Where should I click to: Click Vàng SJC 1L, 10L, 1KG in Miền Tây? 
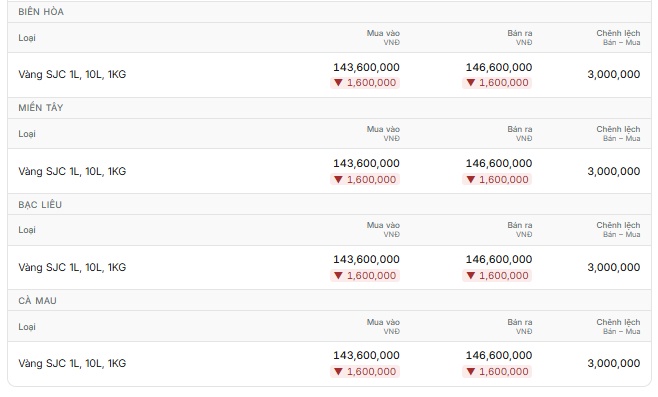(x=72, y=171)
